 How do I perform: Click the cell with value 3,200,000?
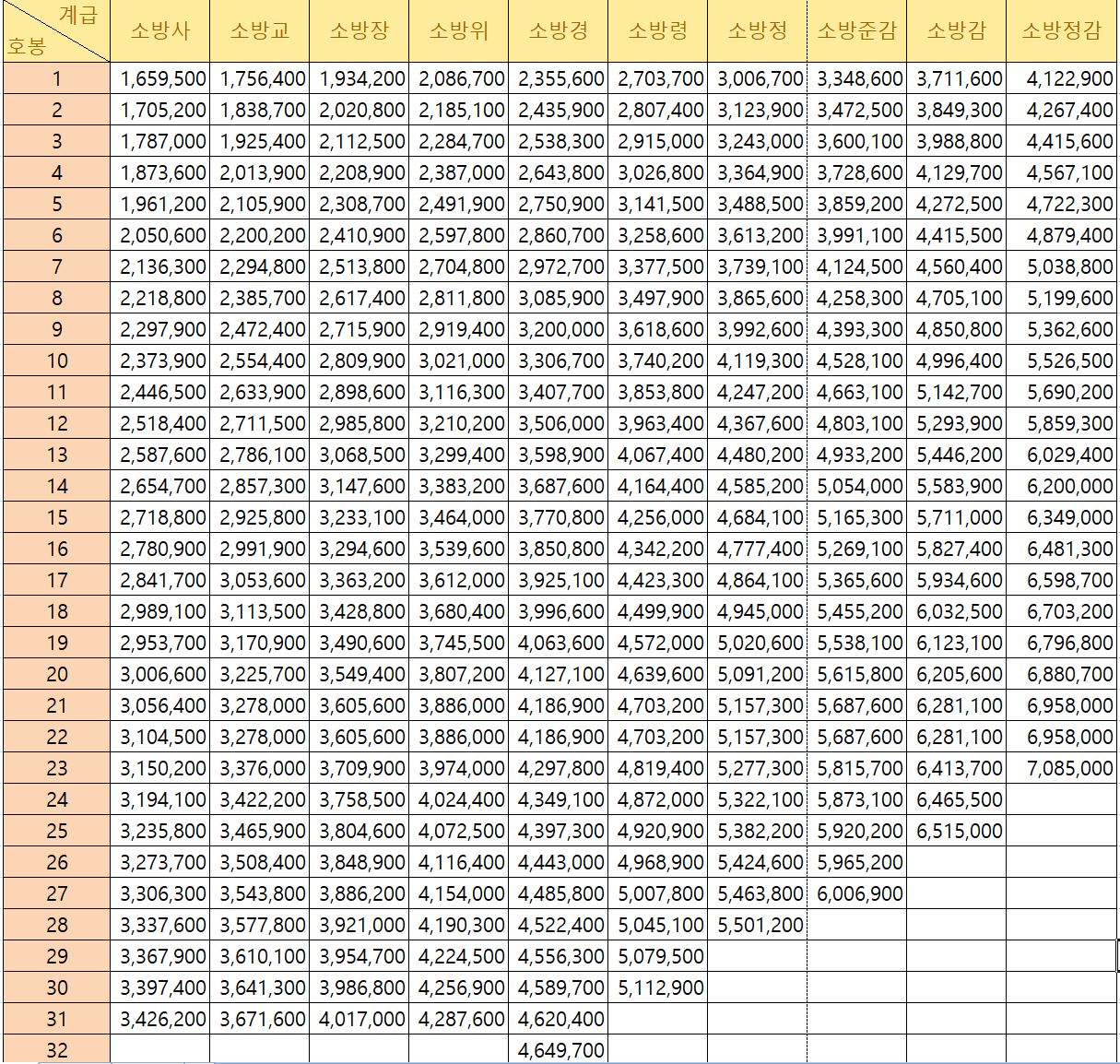(x=559, y=329)
